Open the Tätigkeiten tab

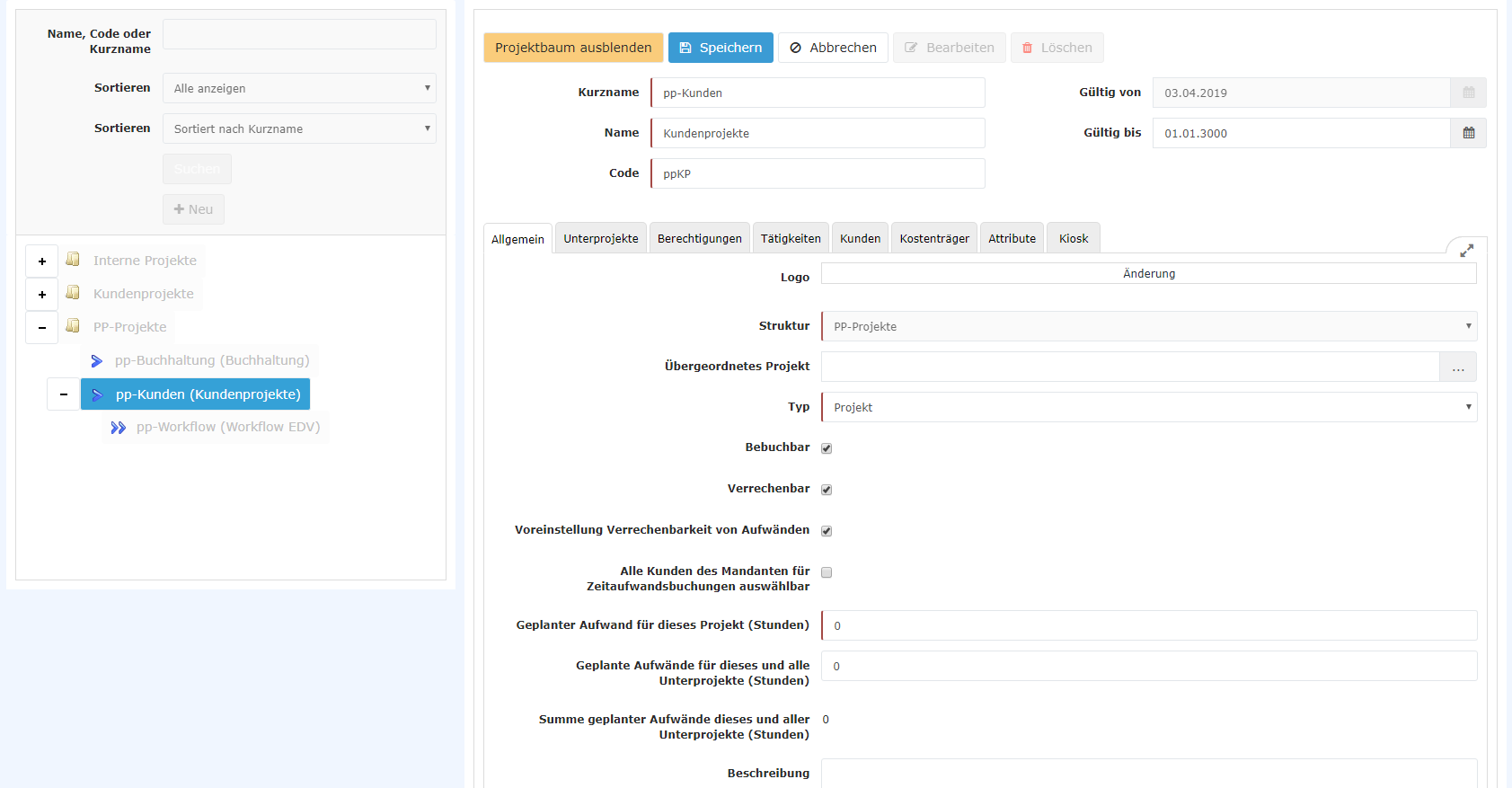click(x=791, y=238)
